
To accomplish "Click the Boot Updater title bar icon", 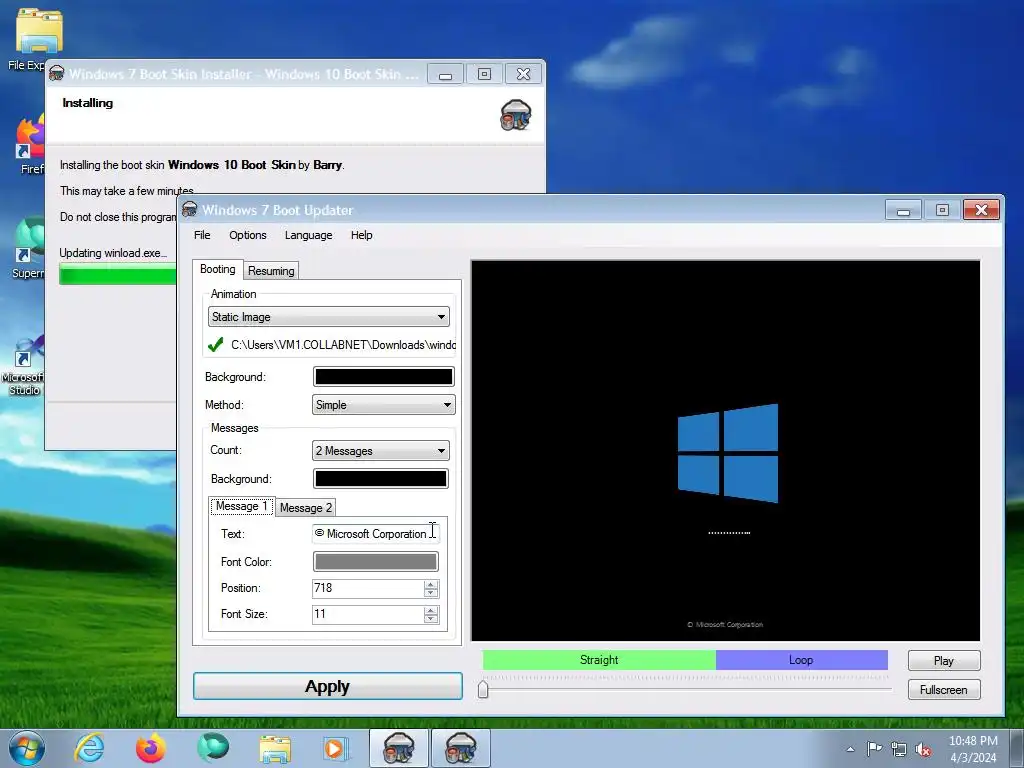I will click(189, 209).
